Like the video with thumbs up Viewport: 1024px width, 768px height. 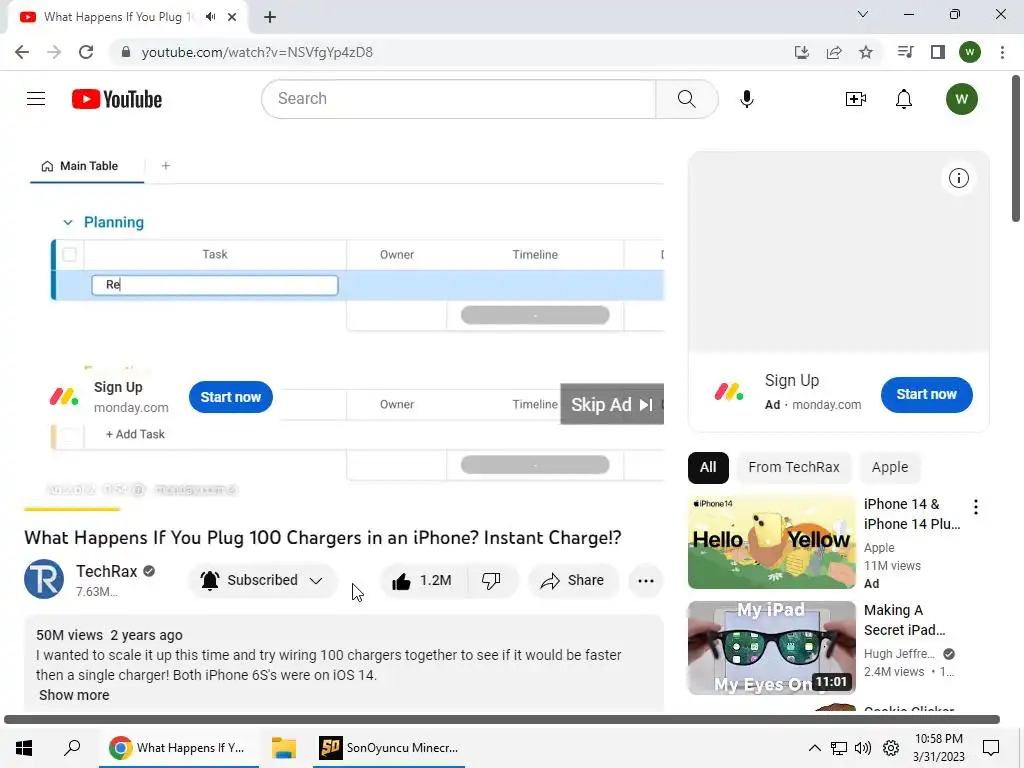pos(423,581)
